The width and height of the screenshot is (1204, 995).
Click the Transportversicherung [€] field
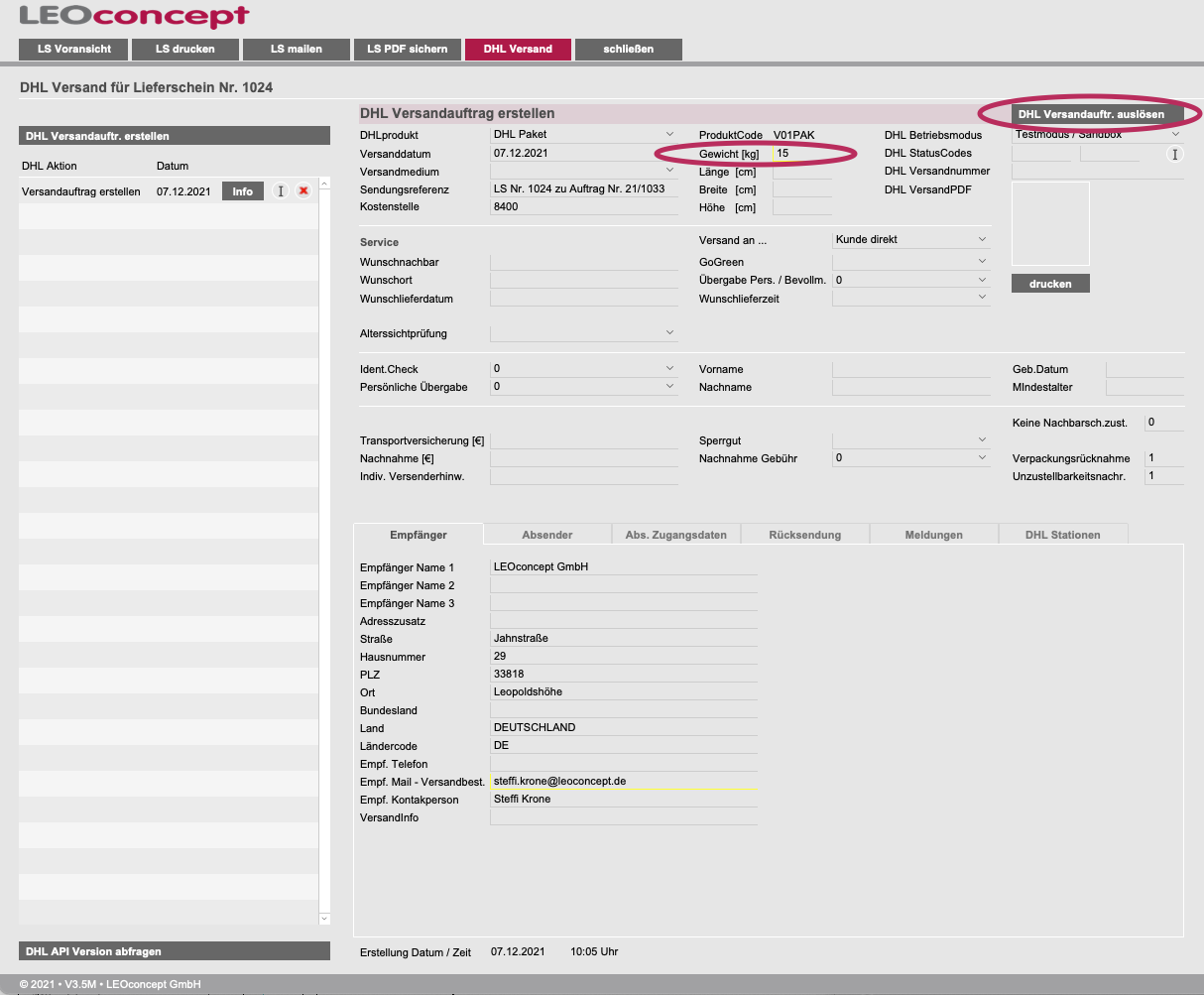584,439
